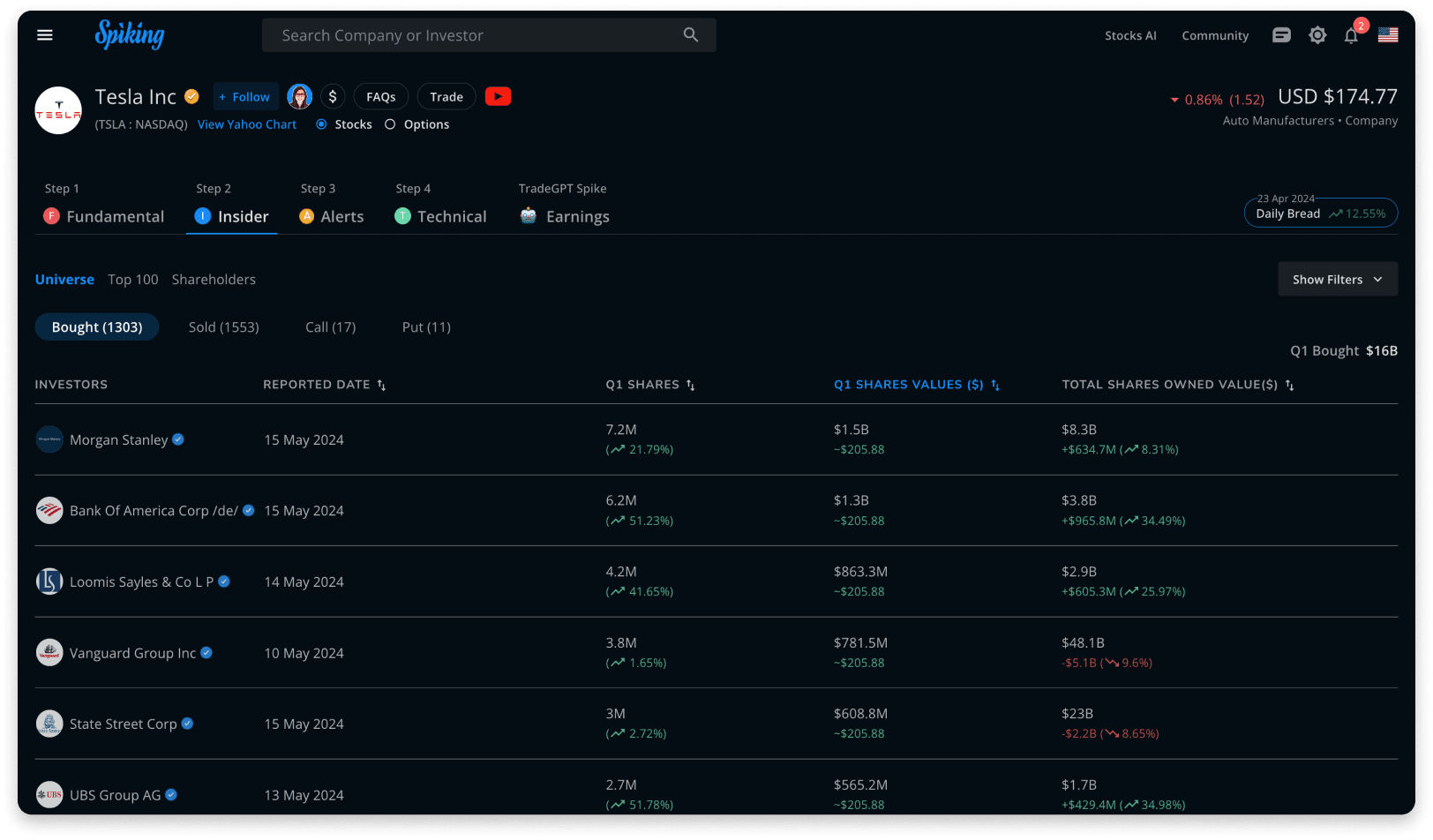
Task: Open the hamburger navigation menu
Action: (45, 35)
